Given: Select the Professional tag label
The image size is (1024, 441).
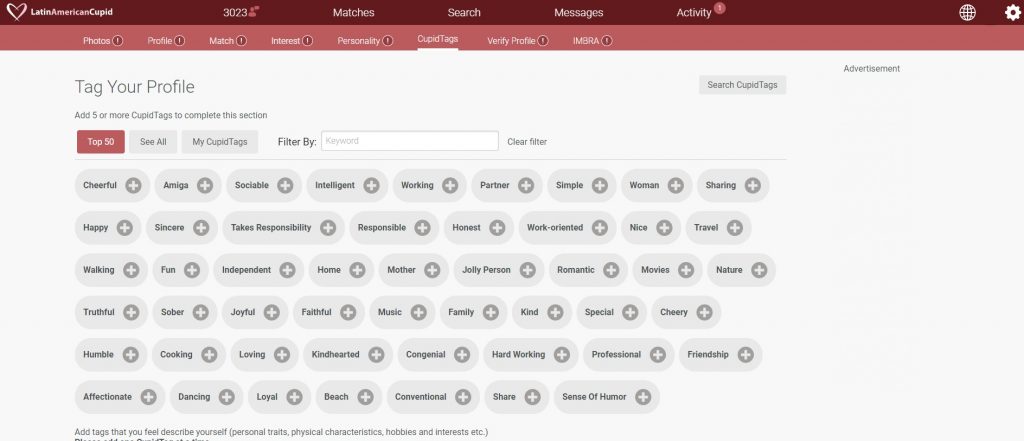Looking at the screenshot, I should [x=616, y=355].
